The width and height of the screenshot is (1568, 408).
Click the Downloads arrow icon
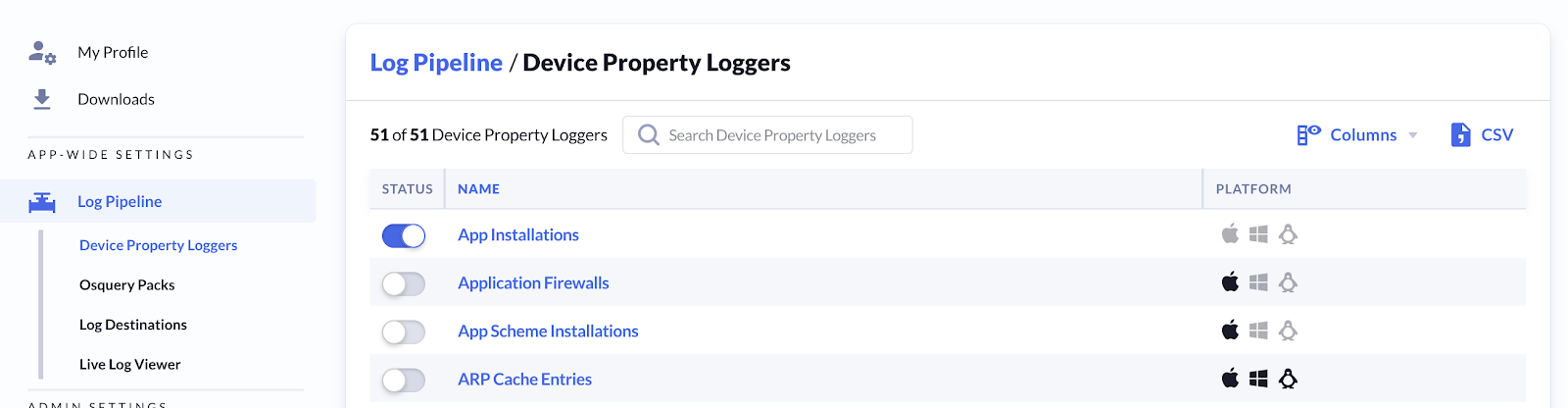click(x=42, y=99)
